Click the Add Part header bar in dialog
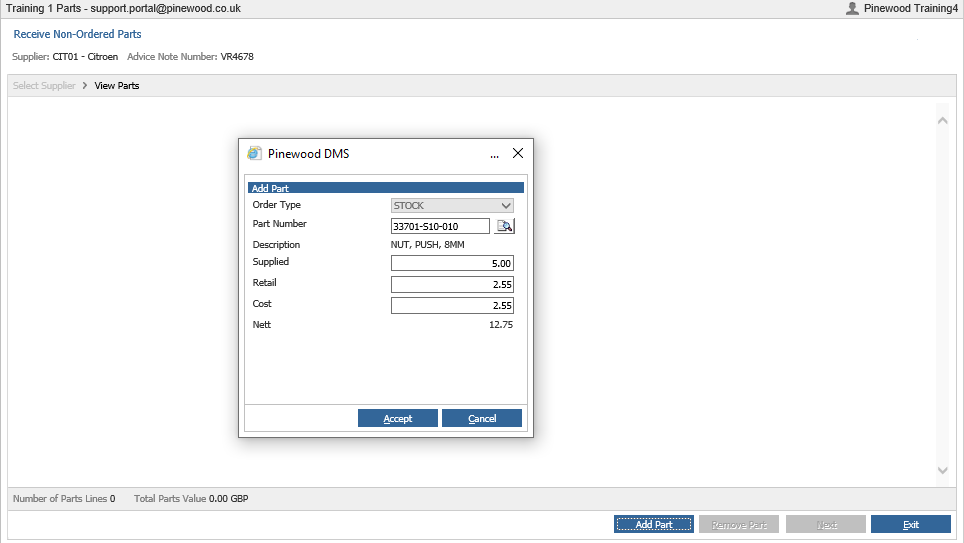Image resolution: width=964 pixels, height=543 pixels. click(385, 188)
